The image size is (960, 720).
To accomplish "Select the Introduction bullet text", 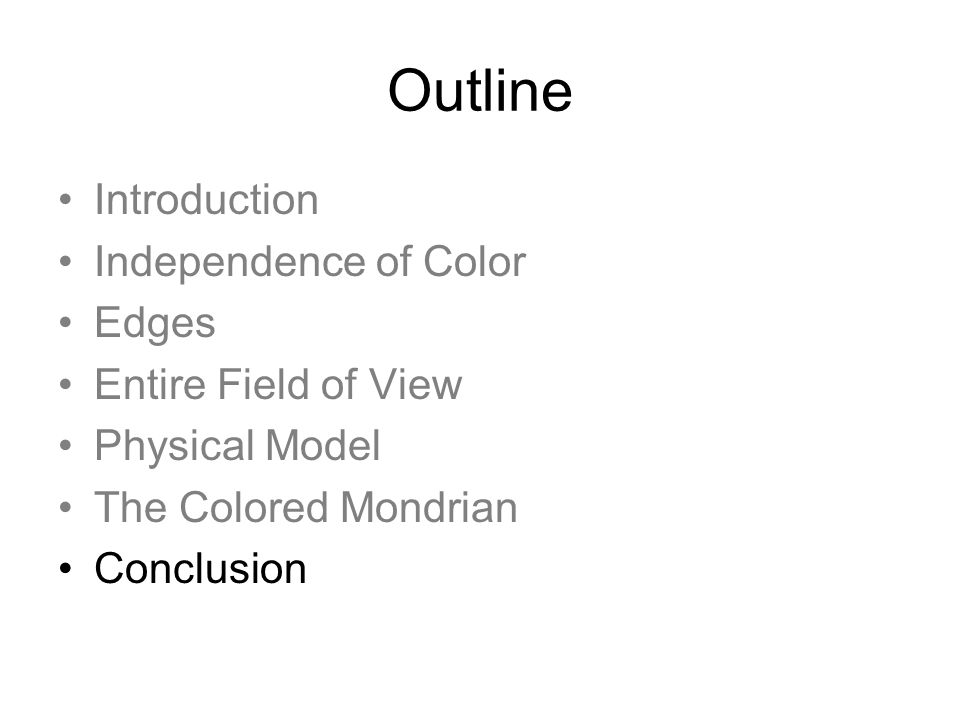I will (206, 200).
